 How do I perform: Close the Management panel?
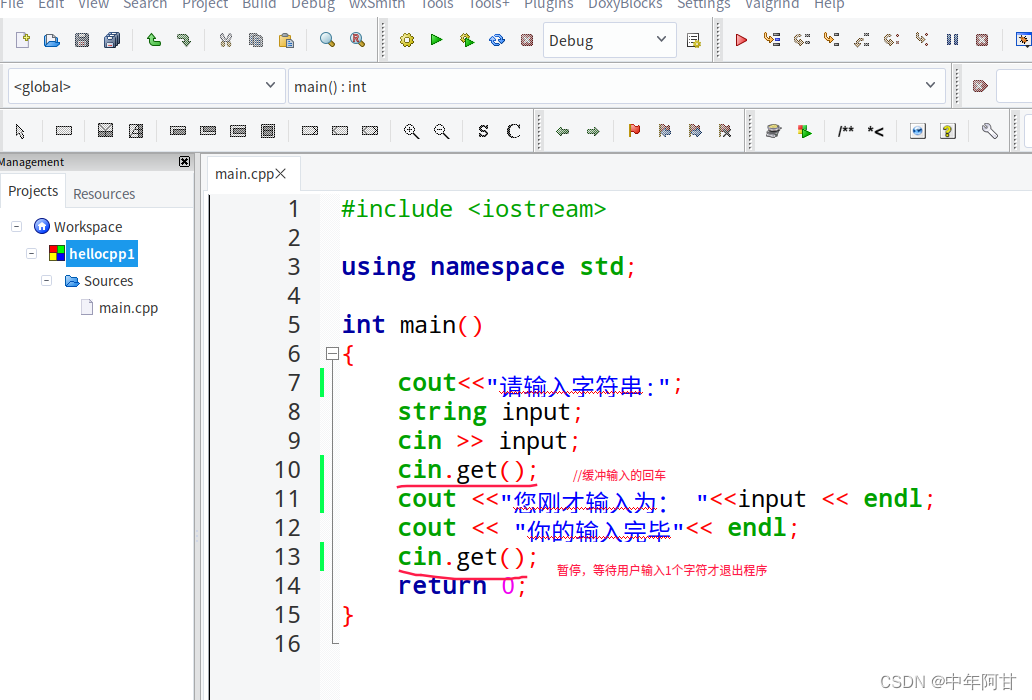click(x=184, y=162)
